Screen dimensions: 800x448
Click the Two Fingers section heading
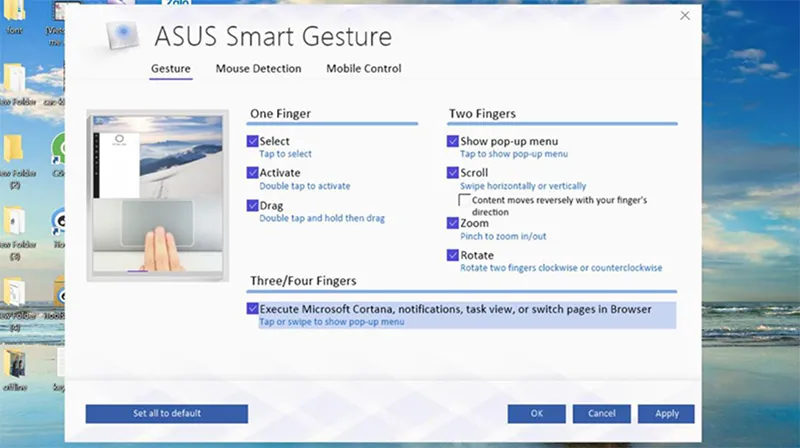point(482,113)
